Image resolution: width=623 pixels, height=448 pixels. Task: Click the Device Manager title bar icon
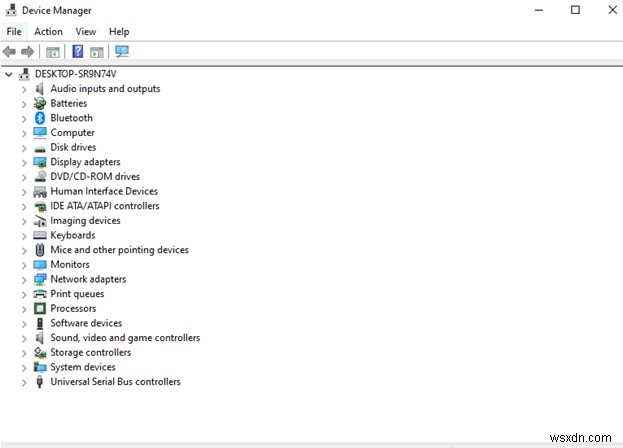[x=11, y=10]
